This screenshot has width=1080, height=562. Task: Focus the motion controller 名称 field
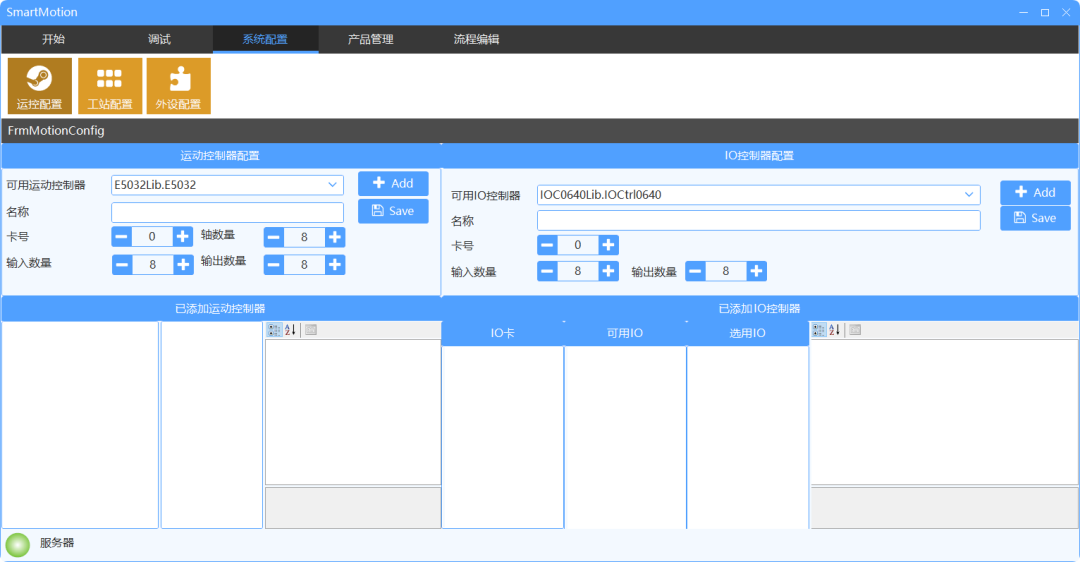tap(227, 212)
